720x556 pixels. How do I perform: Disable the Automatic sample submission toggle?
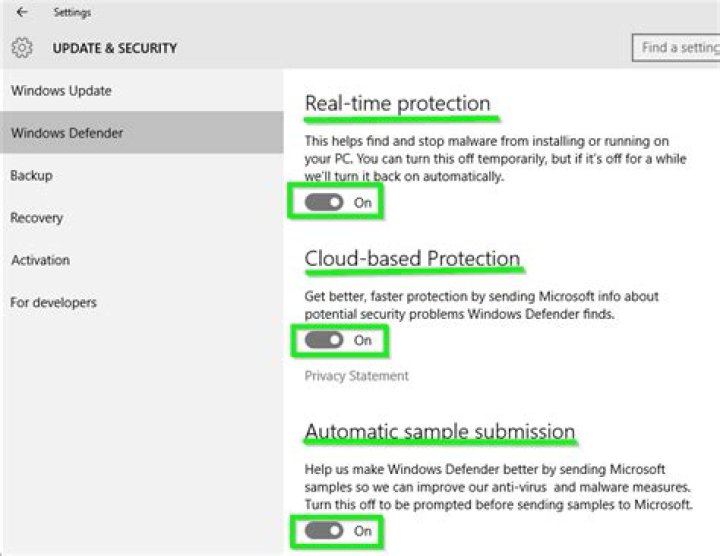click(x=324, y=531)
